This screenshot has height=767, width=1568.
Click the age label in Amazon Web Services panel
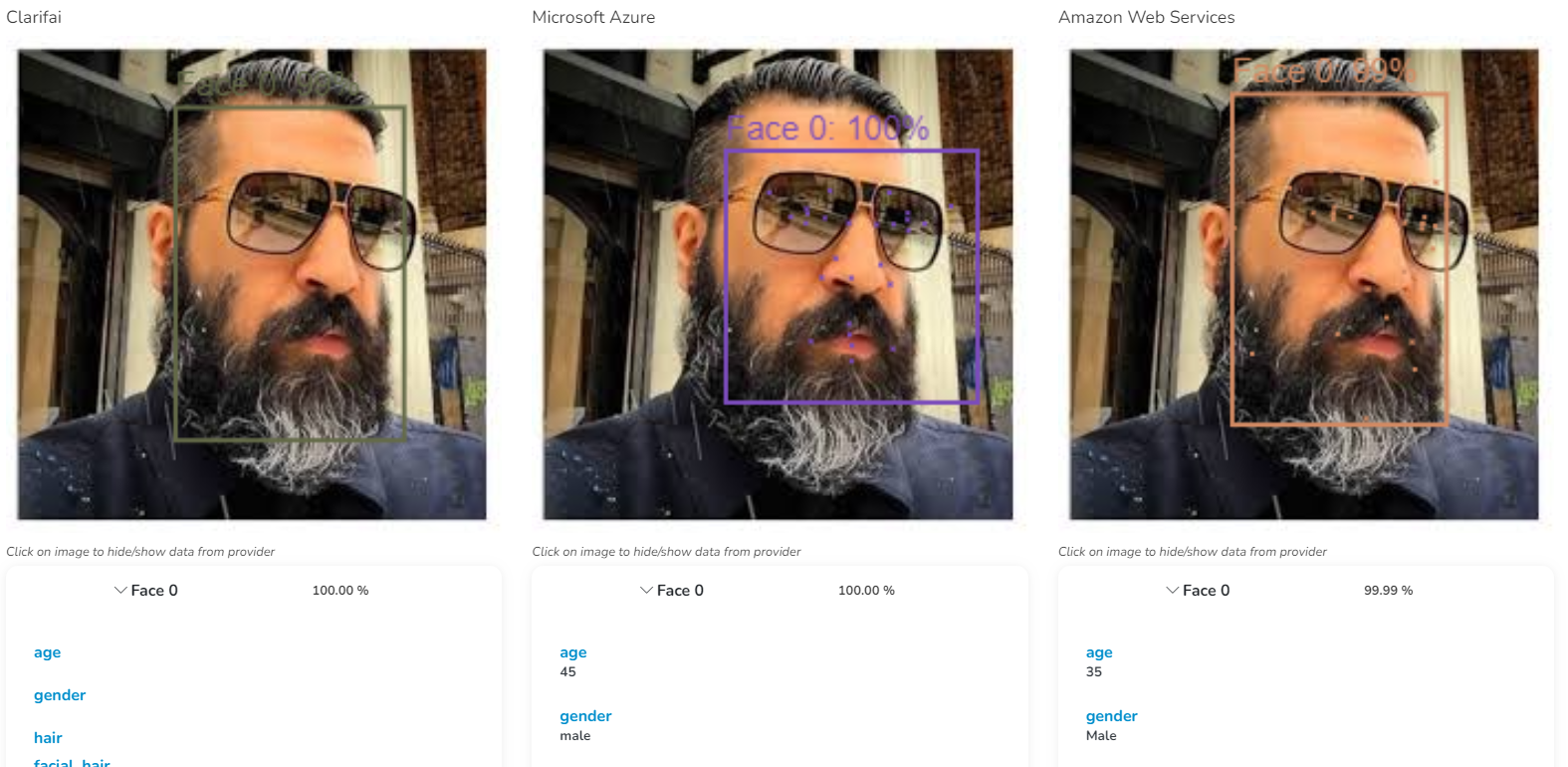tap(1099, 652)
